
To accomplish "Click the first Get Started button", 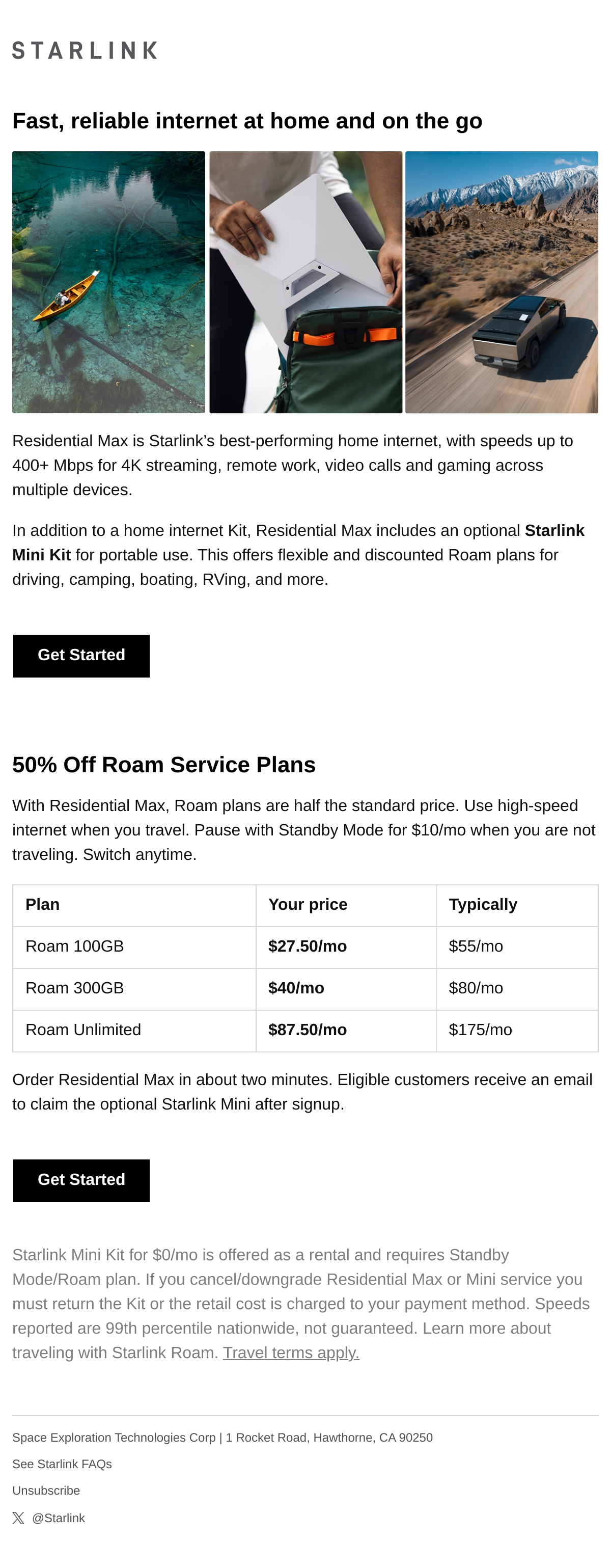I will click(81, 656).
